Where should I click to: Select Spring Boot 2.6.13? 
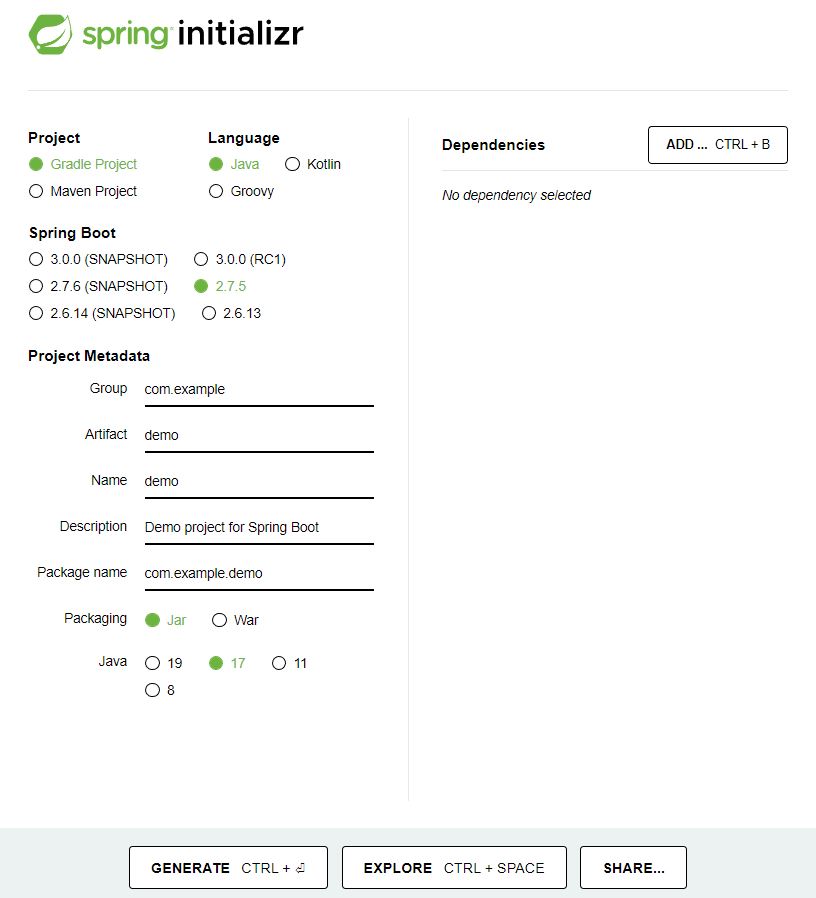coord(209,313)
